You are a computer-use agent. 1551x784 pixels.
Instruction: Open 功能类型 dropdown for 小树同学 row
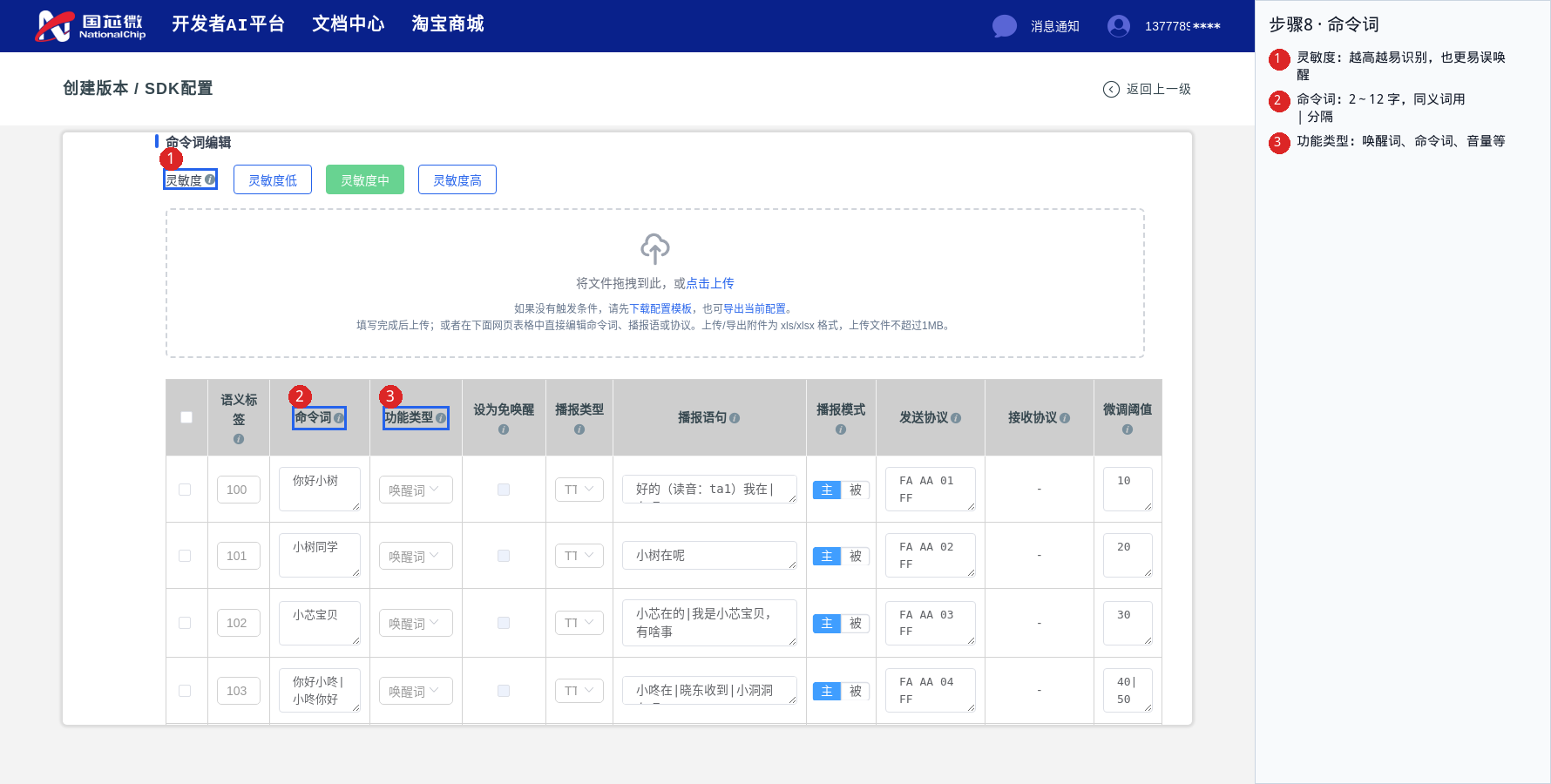pyautogui.click(x=416, y=556)
